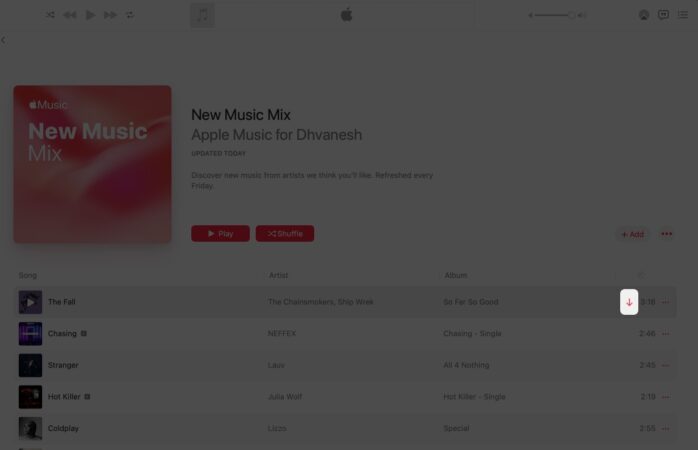Screen dimensions: 698x450
Task: Click the explicit badge next to Hot Killer
Action: (87, 397)
